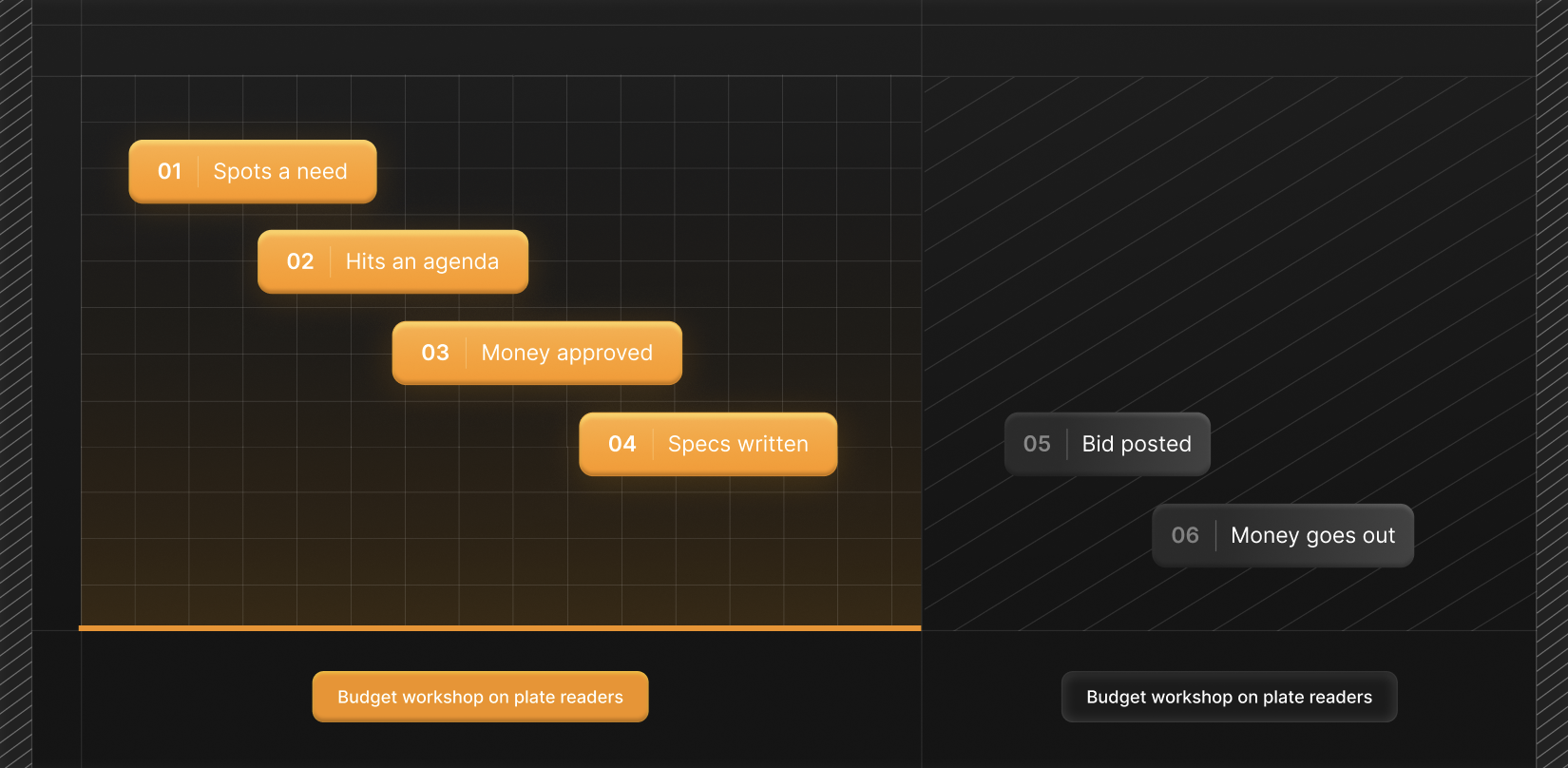Click the orange progress line under the grid
The height and width of the screenshot is (768, 1568).
[x=500, y=628]
